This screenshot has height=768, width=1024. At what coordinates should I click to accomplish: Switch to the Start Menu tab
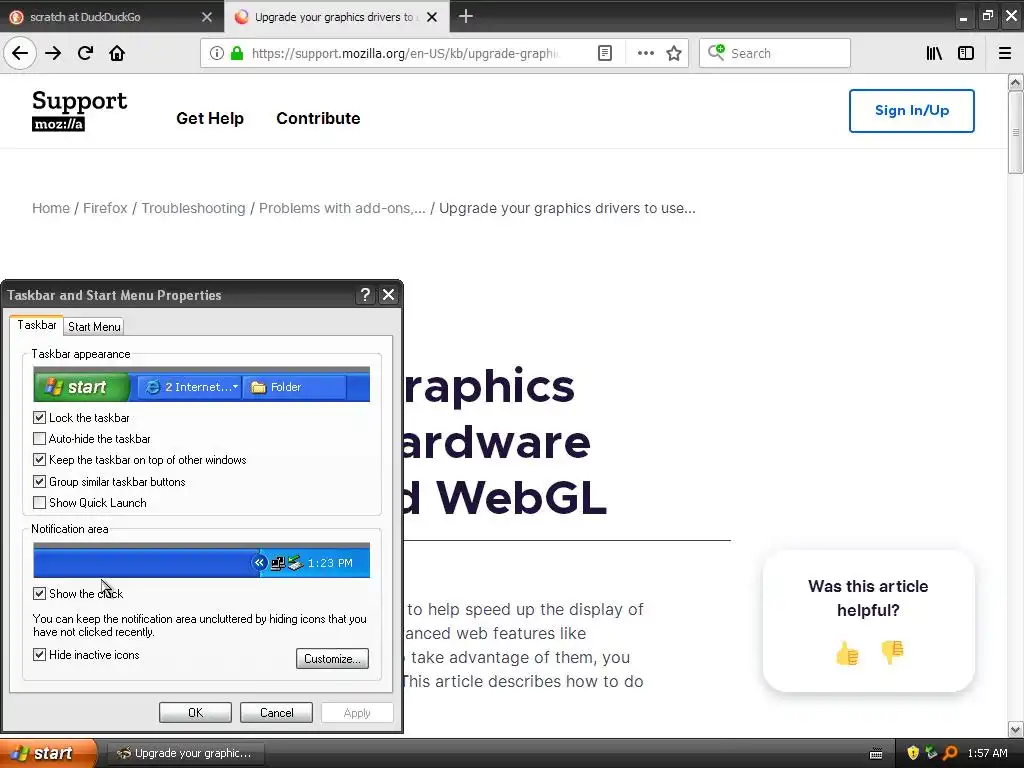click(x=94, y=327)
